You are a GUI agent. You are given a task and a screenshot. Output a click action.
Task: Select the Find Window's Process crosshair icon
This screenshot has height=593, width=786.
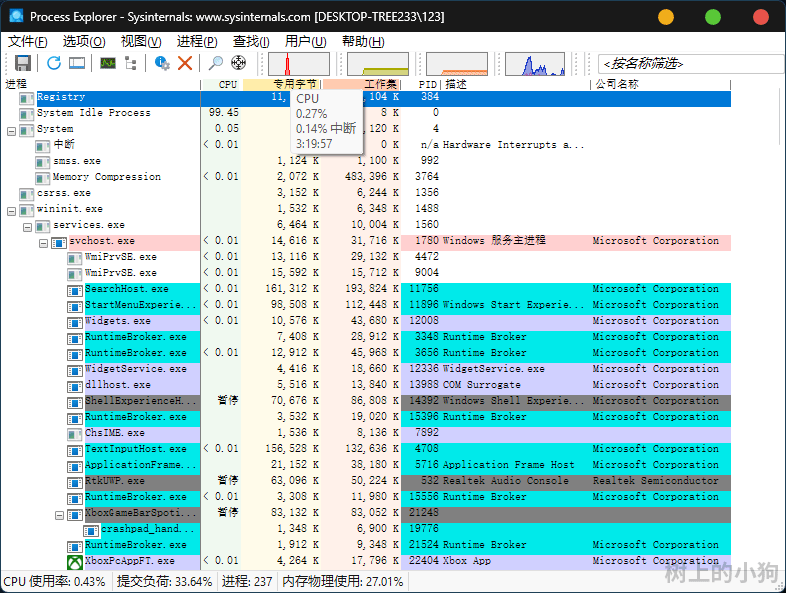(x=238, y=63)
